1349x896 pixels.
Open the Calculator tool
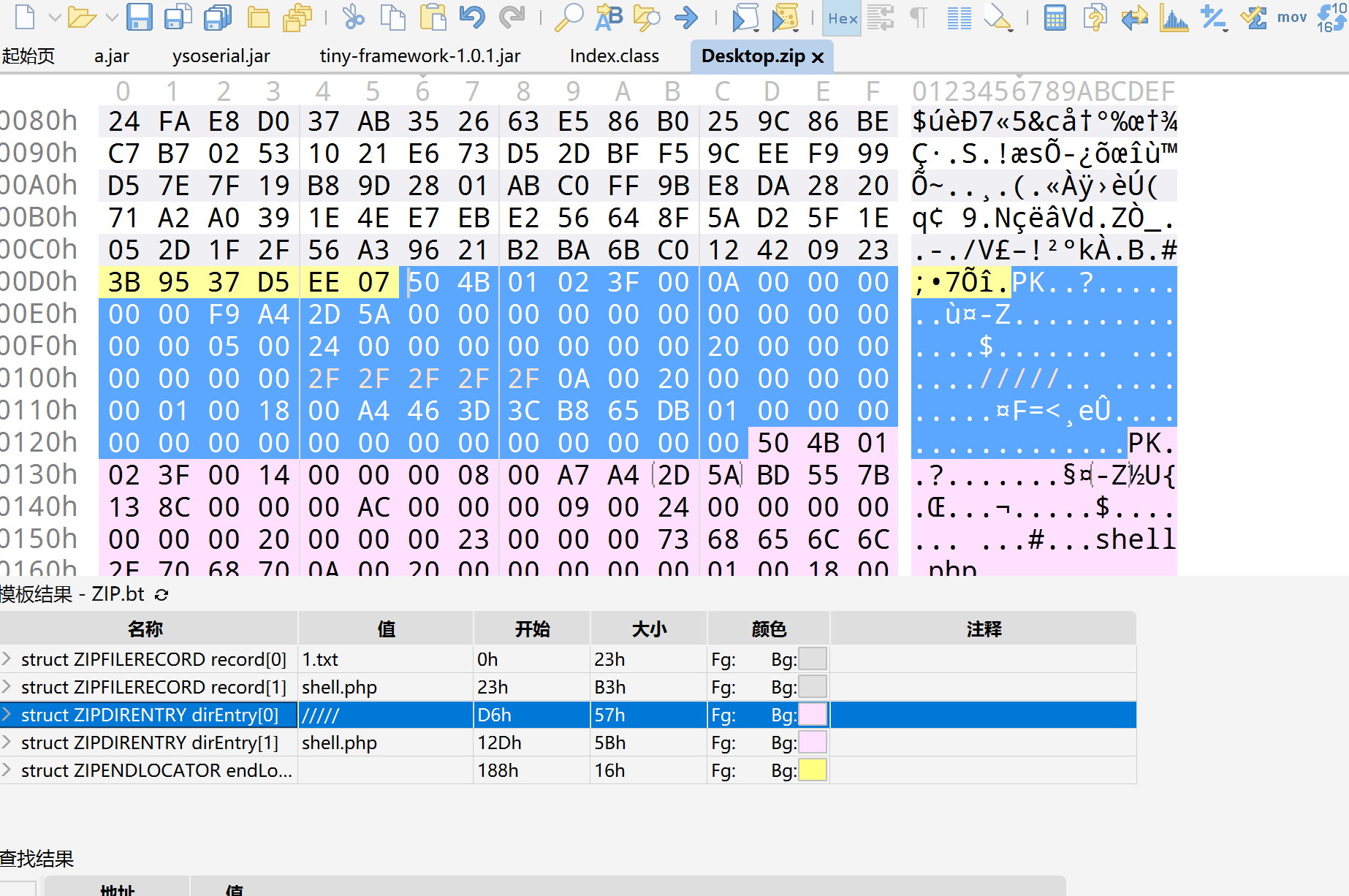click(1054, 17)
